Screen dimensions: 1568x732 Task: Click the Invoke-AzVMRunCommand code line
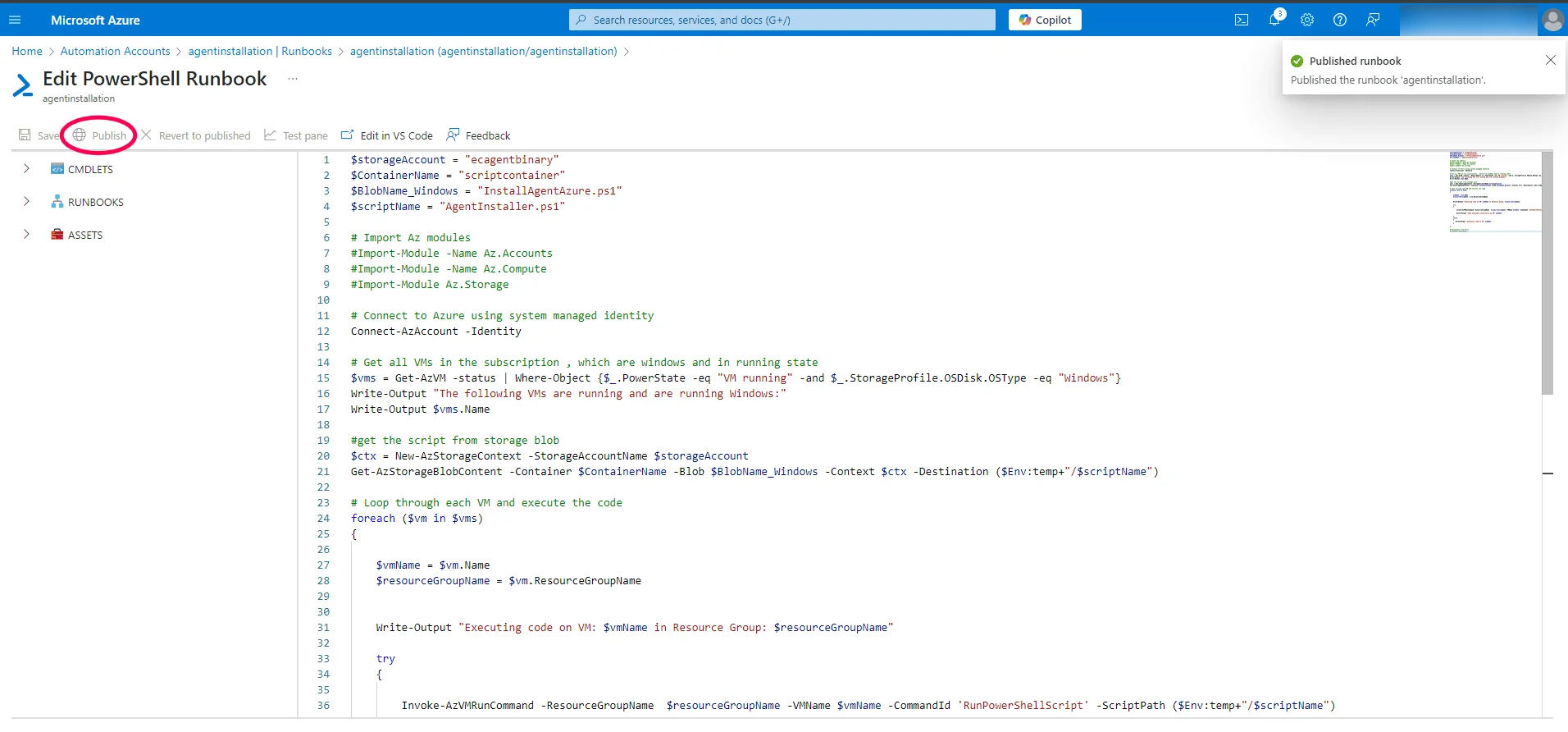868,706
